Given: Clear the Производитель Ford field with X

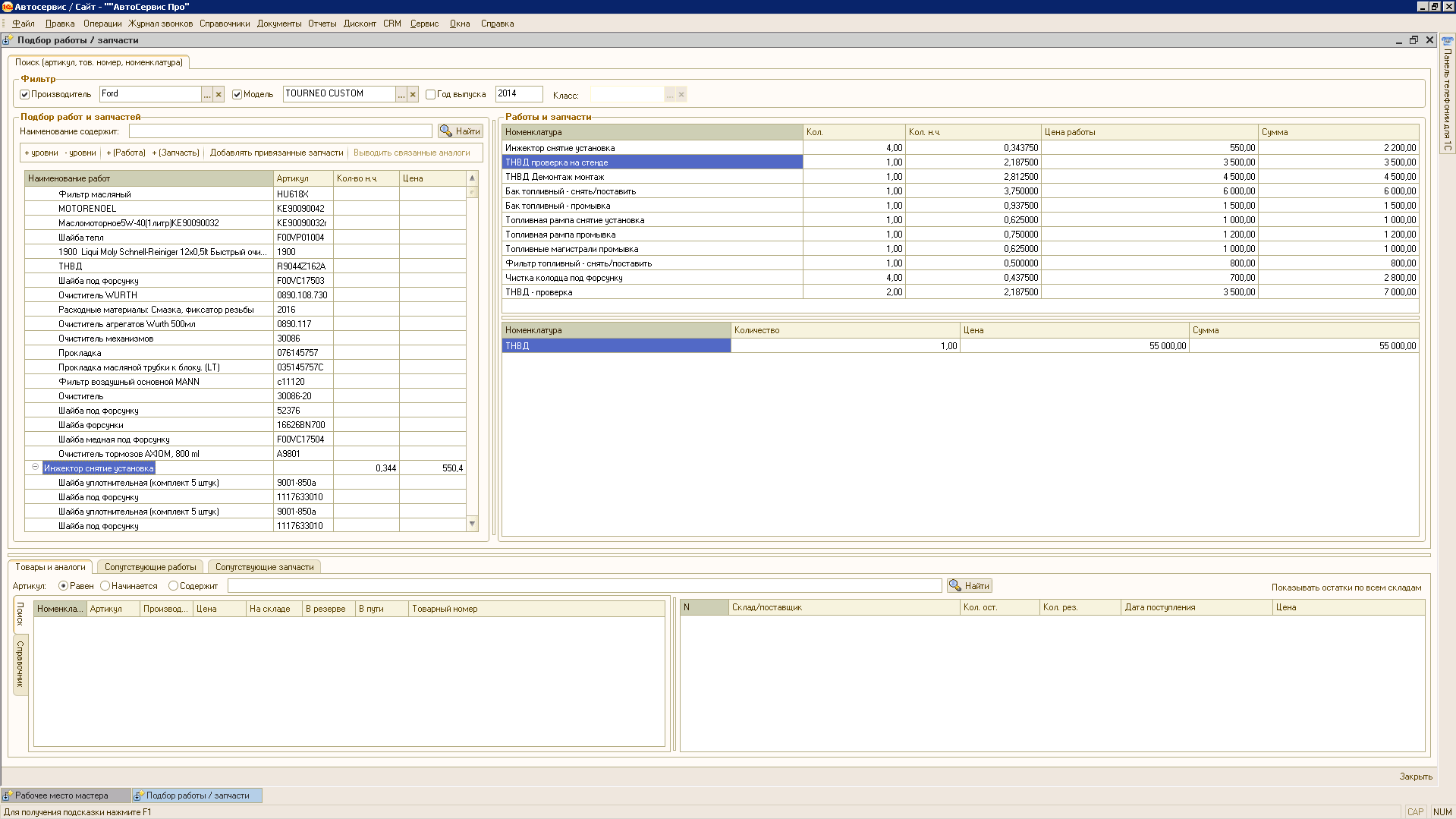Looking at the screenshot, I should 219,95.
